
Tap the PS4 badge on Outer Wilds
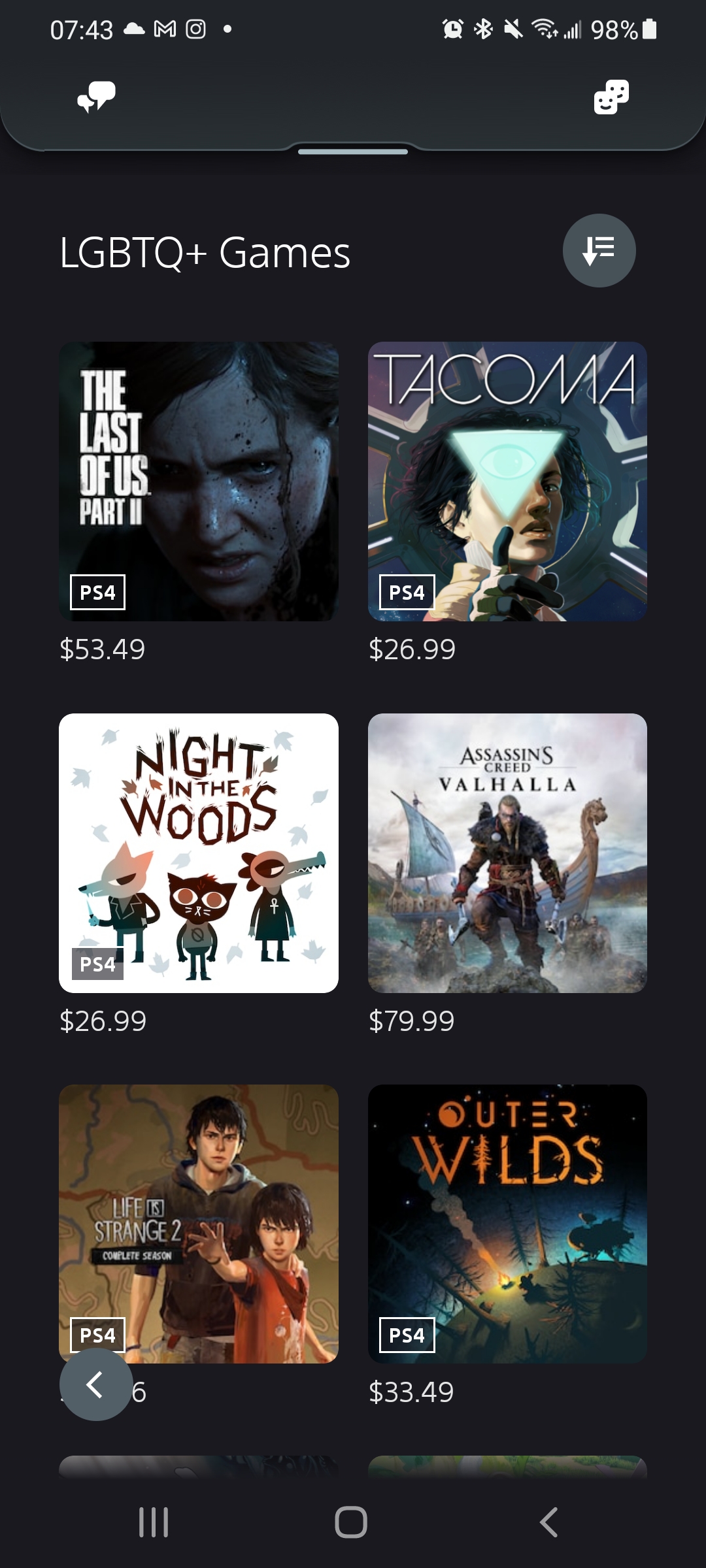click(407, 1335)
